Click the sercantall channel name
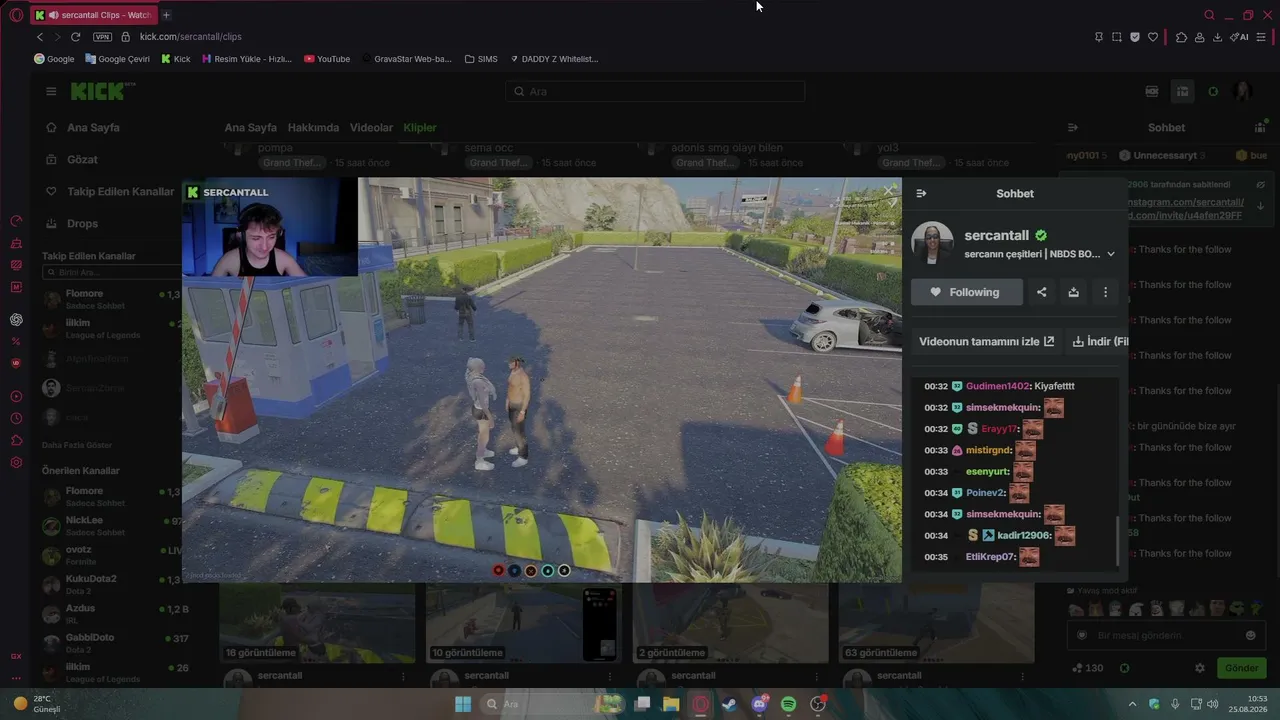Image resolution: width=1280 pixels, height=720 pixels. click(x=996, y=235)
